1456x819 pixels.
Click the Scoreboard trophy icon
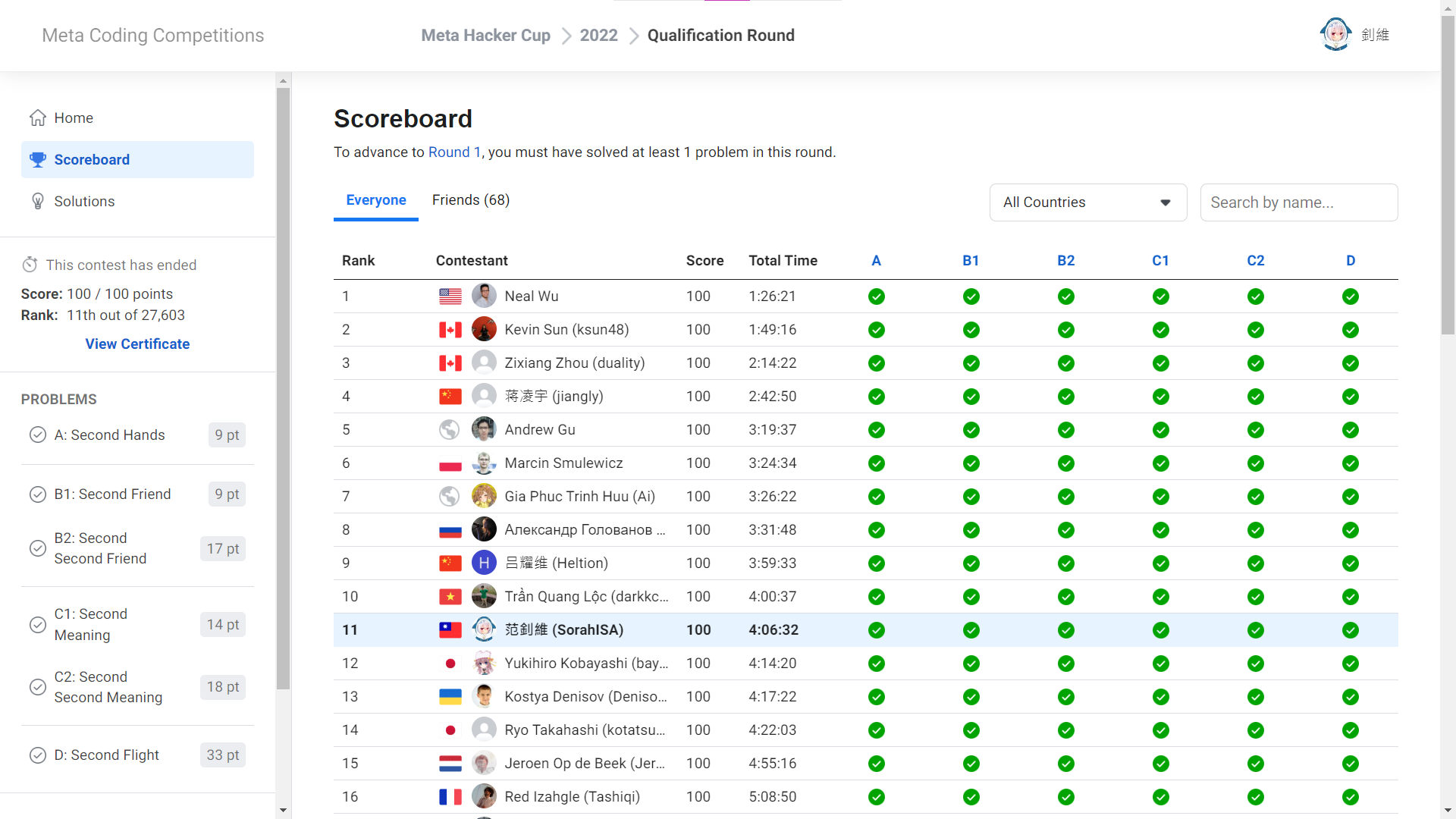click(x=38, y=160)
